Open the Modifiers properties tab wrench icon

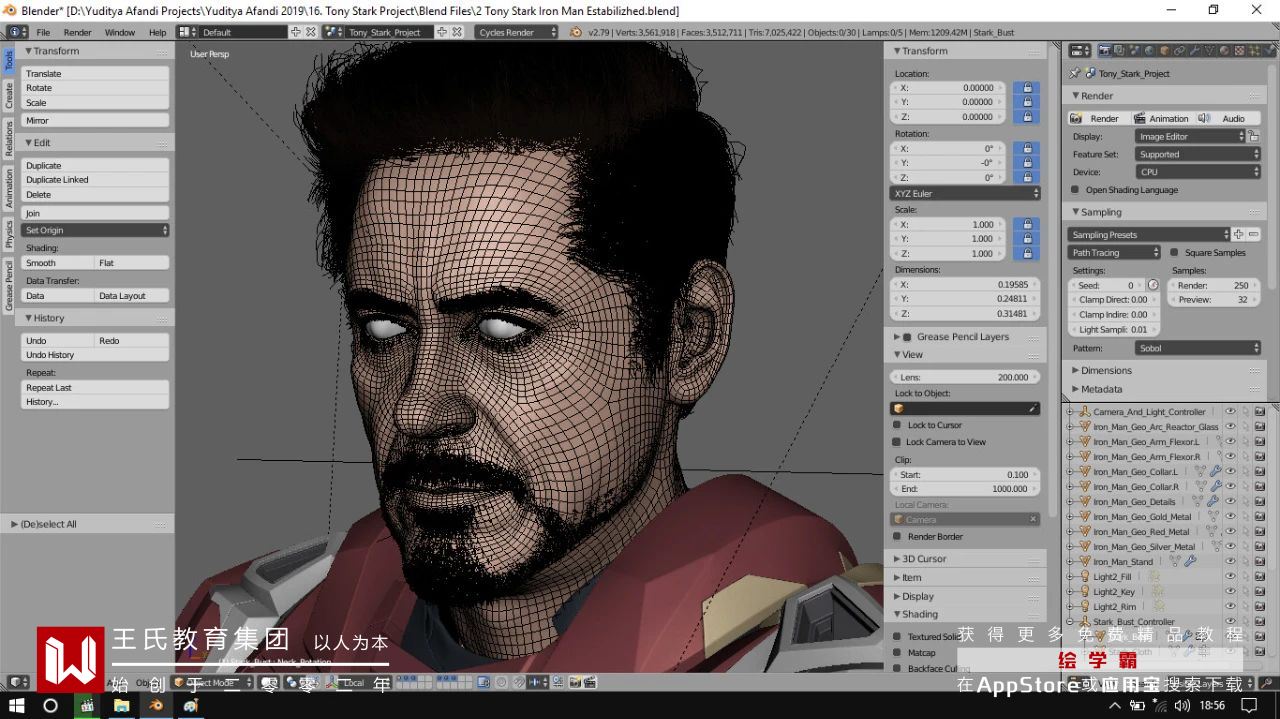[1194, 50]
